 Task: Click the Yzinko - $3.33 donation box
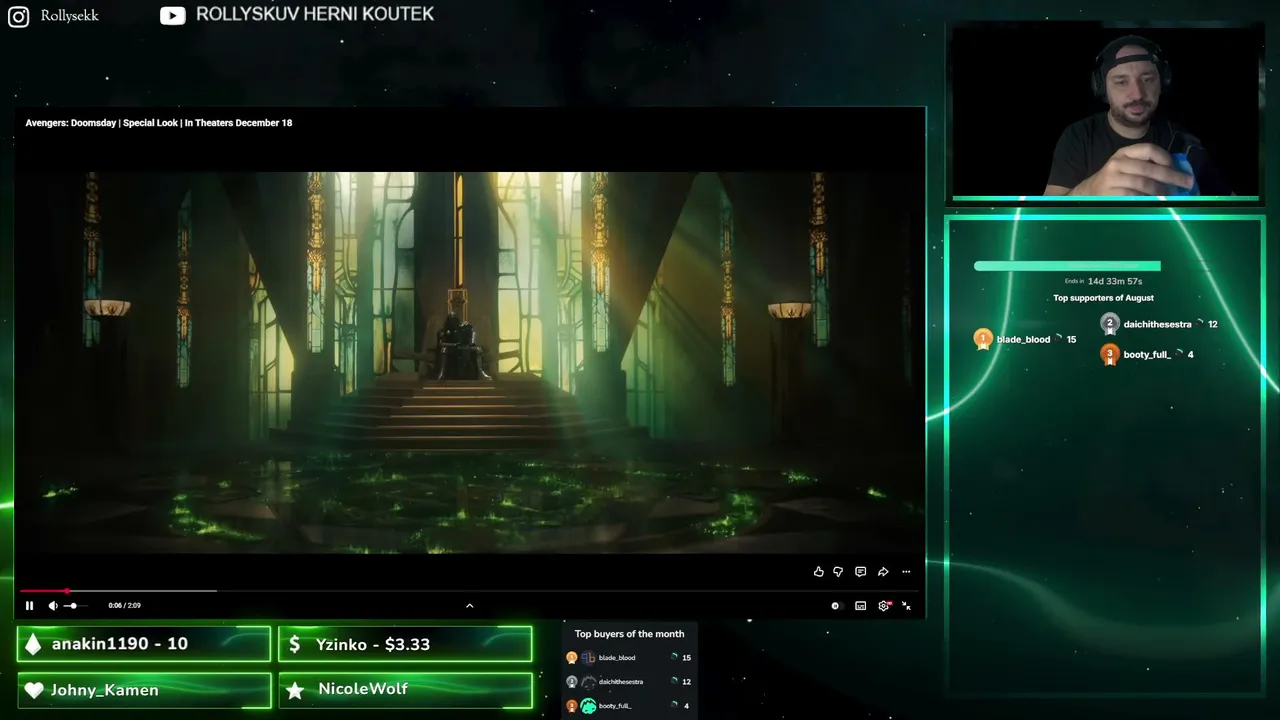click(405, 644)
